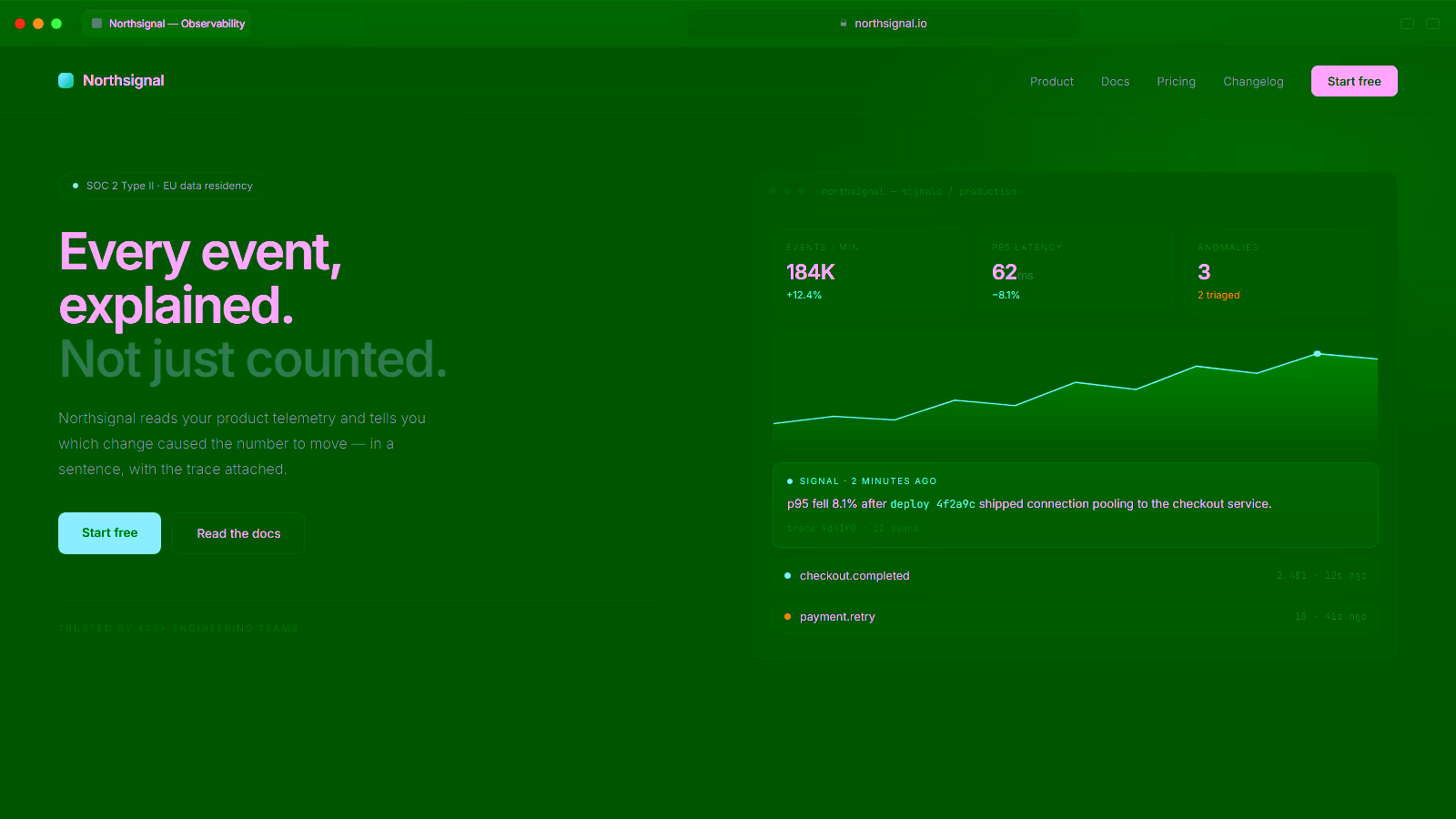Click the "trace 9d41f0 · 12 spans" line
The width and height of the screenshot is (1456, 819).
pos(853,529)
